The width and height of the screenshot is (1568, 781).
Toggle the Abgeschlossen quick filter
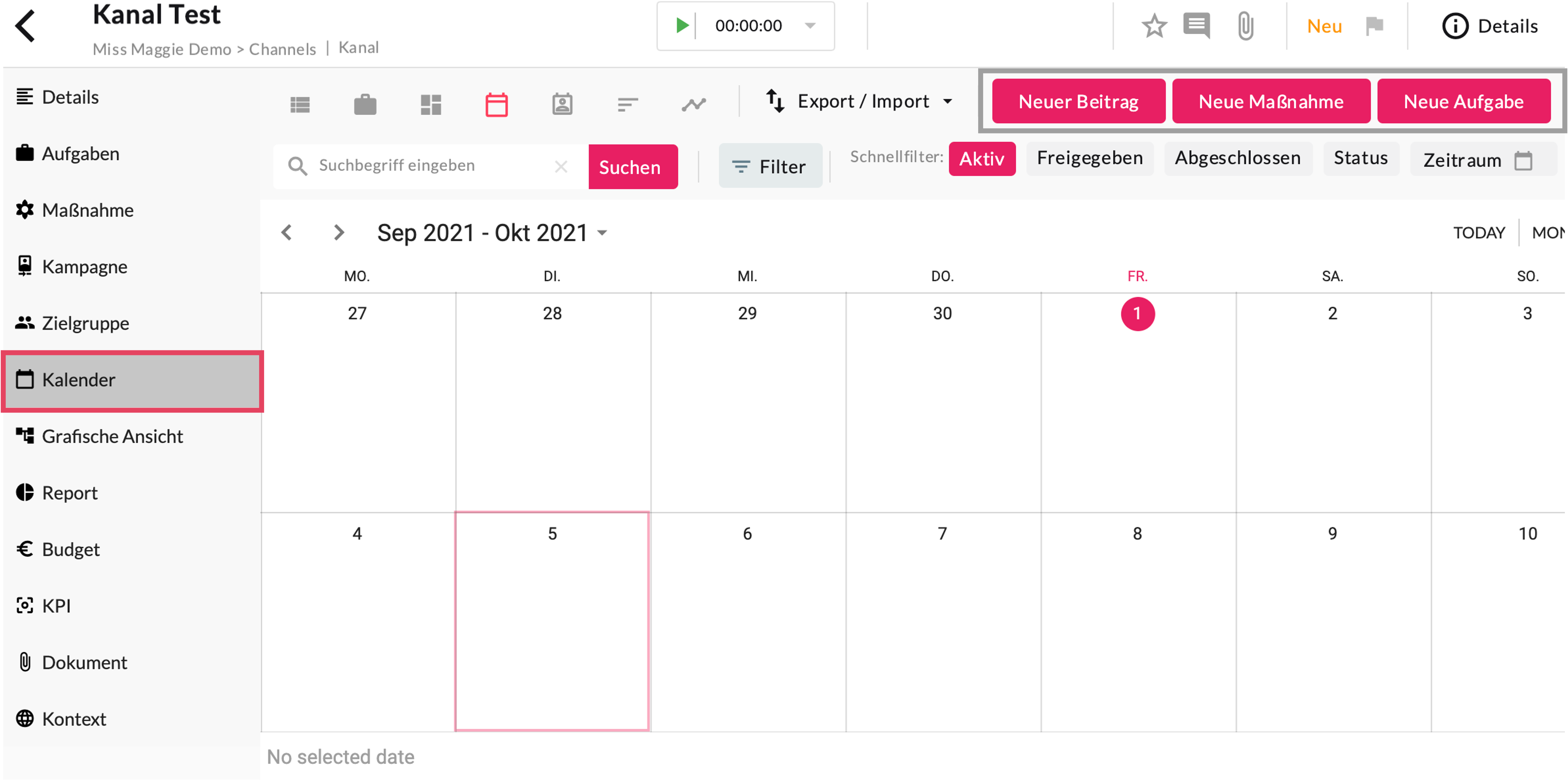pyautogui.click(x=1237, y=158)
